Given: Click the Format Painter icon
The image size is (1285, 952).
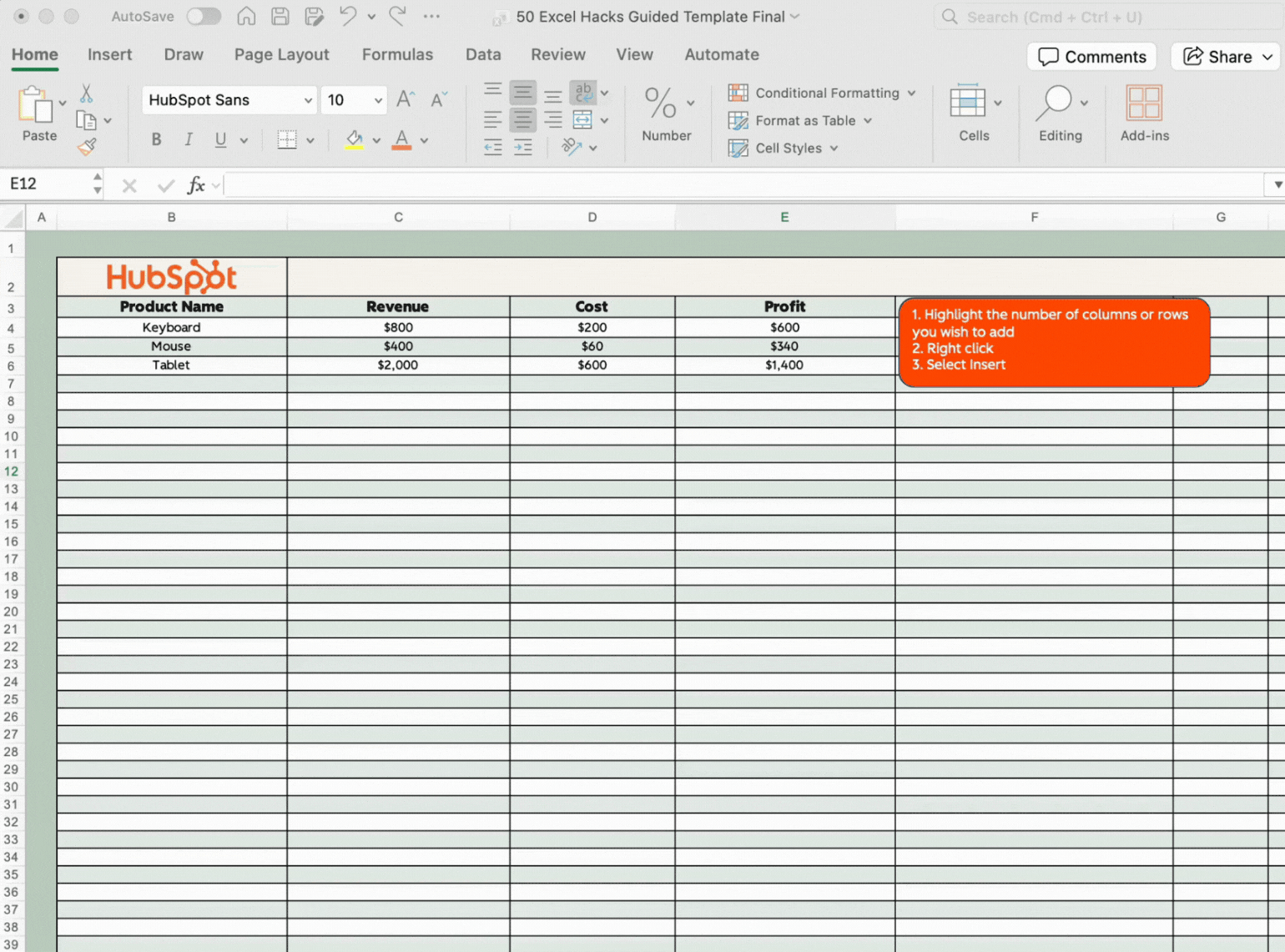Looking at the screenshot, I should coord(87,147).
